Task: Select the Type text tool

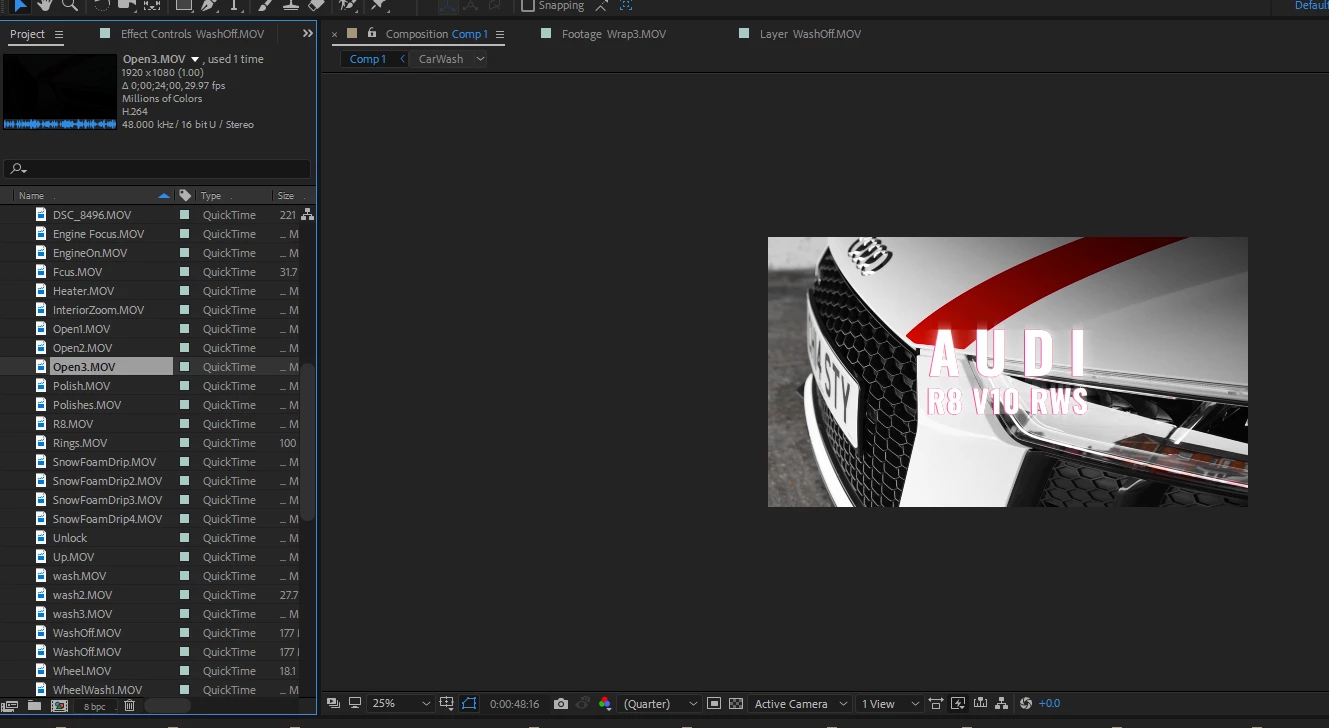Action: 235,5
